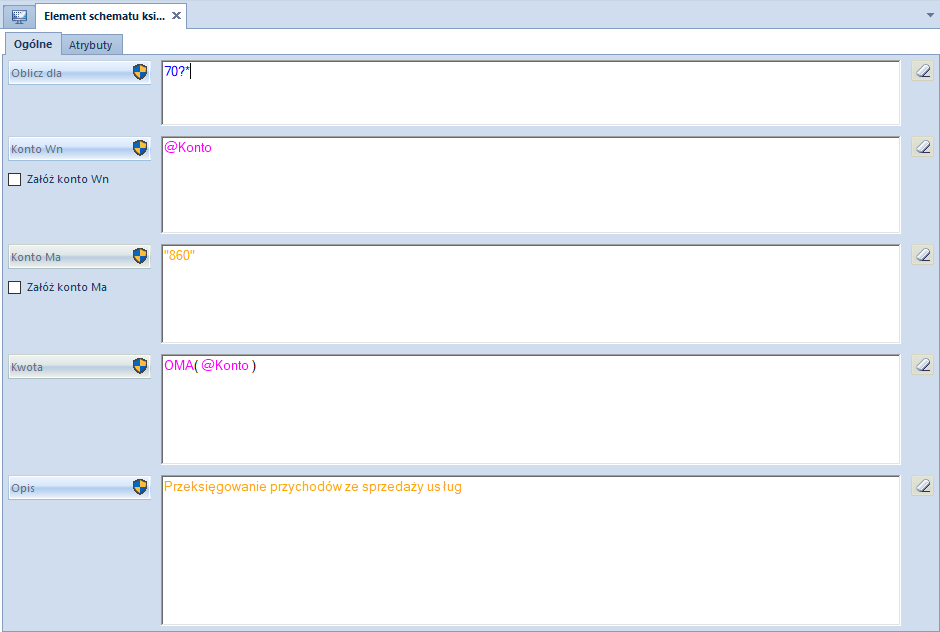Switch to the Ogólne tab
This screenshot has width=940, height=632.
[33, 44]
